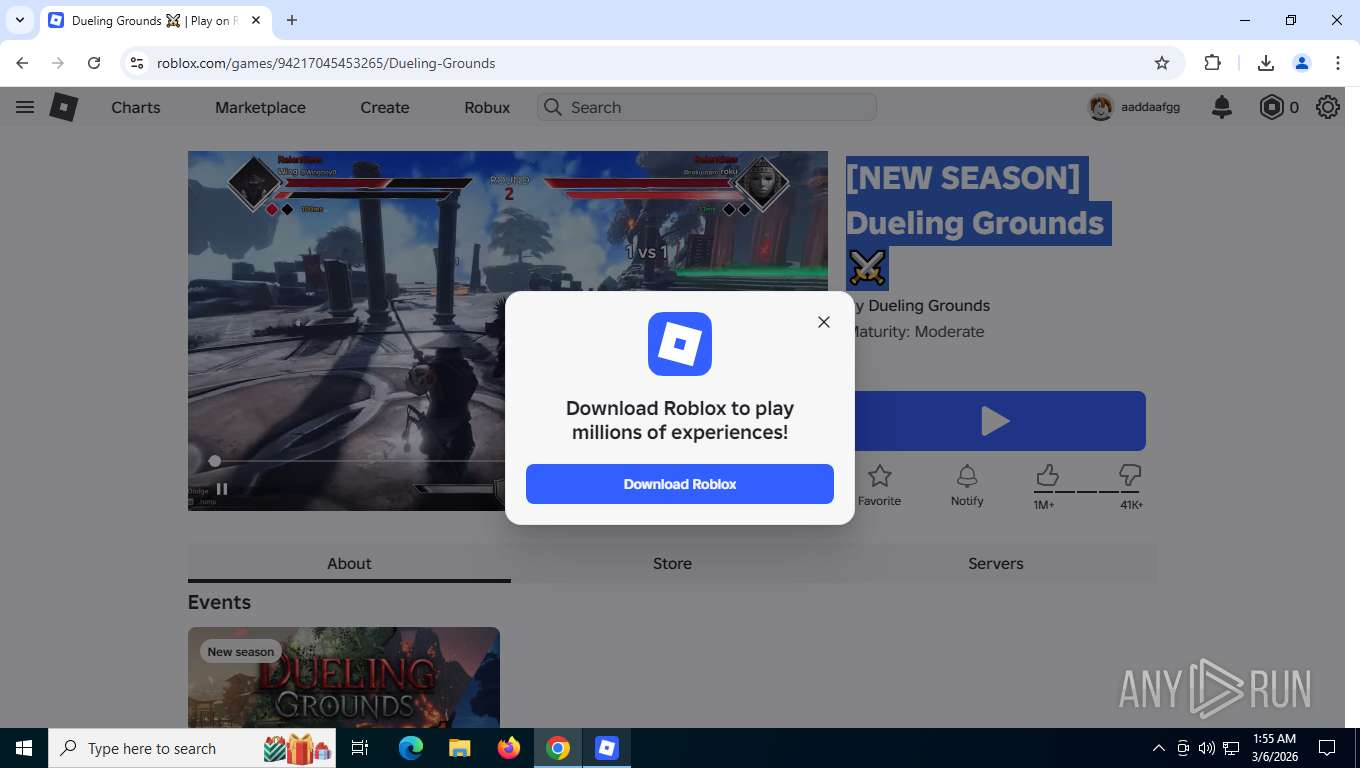Seek on the preview video progress bar
The height and width of the screenshot is (768, 1360).
361,461
